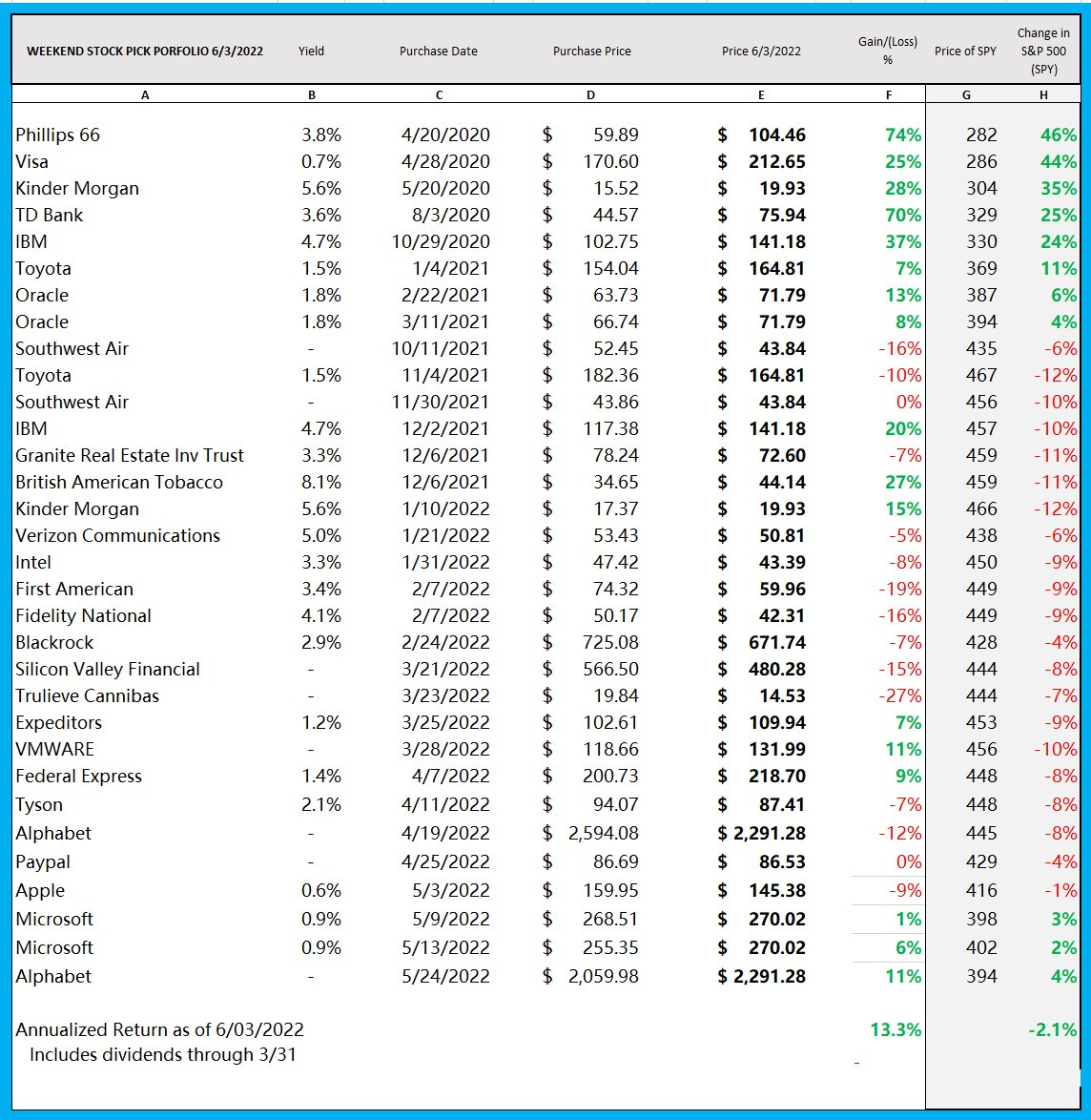Select the Expeditors name cell
This screenshot has width=1091, height=1120.
point(58,723)
